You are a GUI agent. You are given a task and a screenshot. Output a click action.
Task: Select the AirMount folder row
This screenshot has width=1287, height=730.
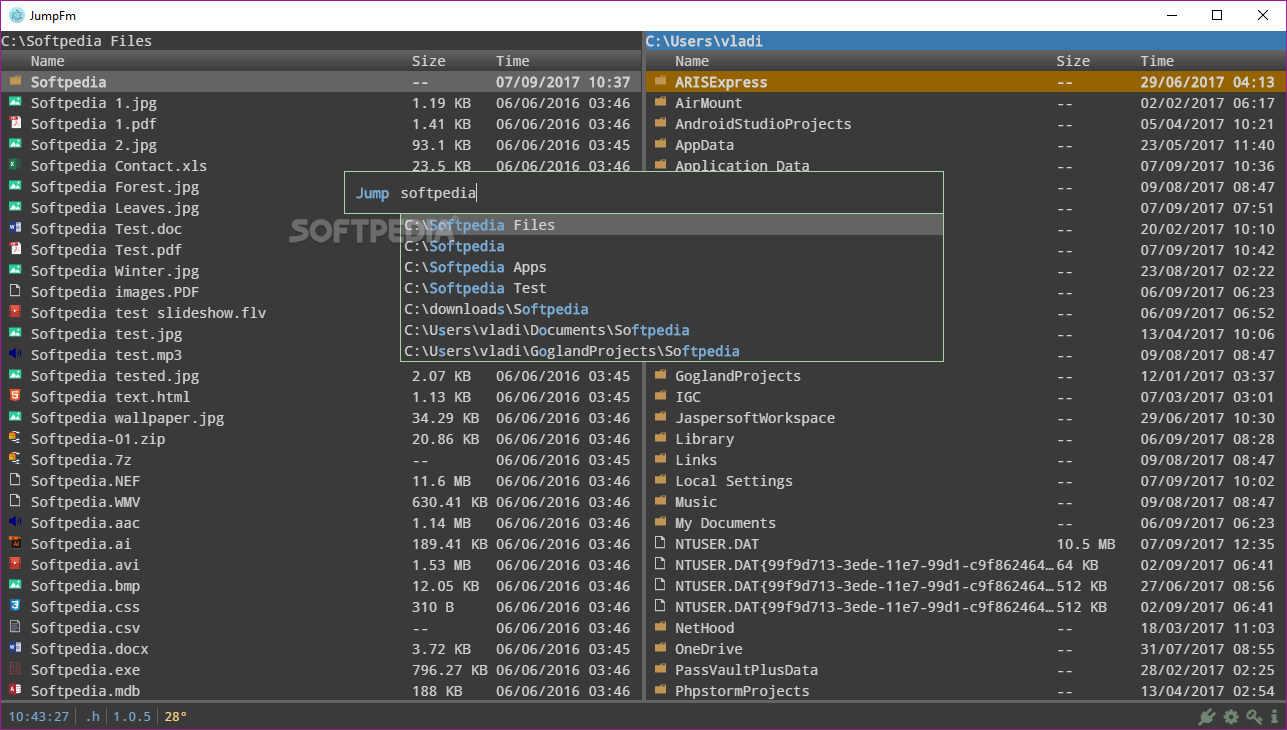(x=965, y=103)
